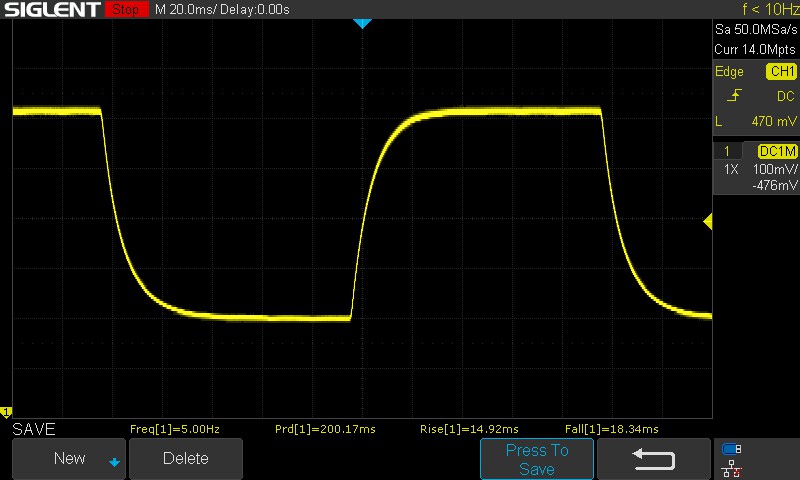
Task: Open the New dropdown softkey
Action: click(x=69, y=459)
